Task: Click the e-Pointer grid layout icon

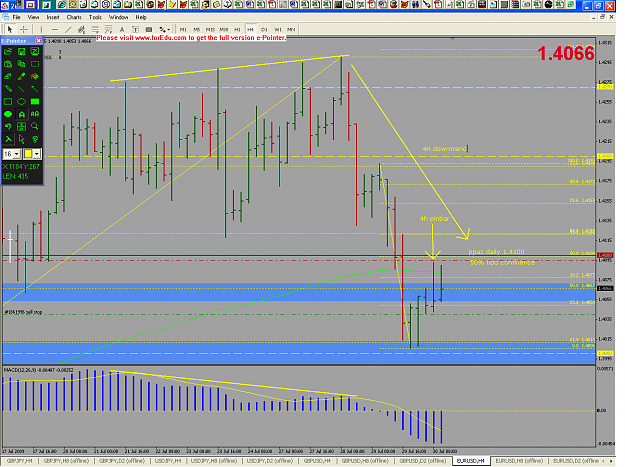Action: (22, 126)
